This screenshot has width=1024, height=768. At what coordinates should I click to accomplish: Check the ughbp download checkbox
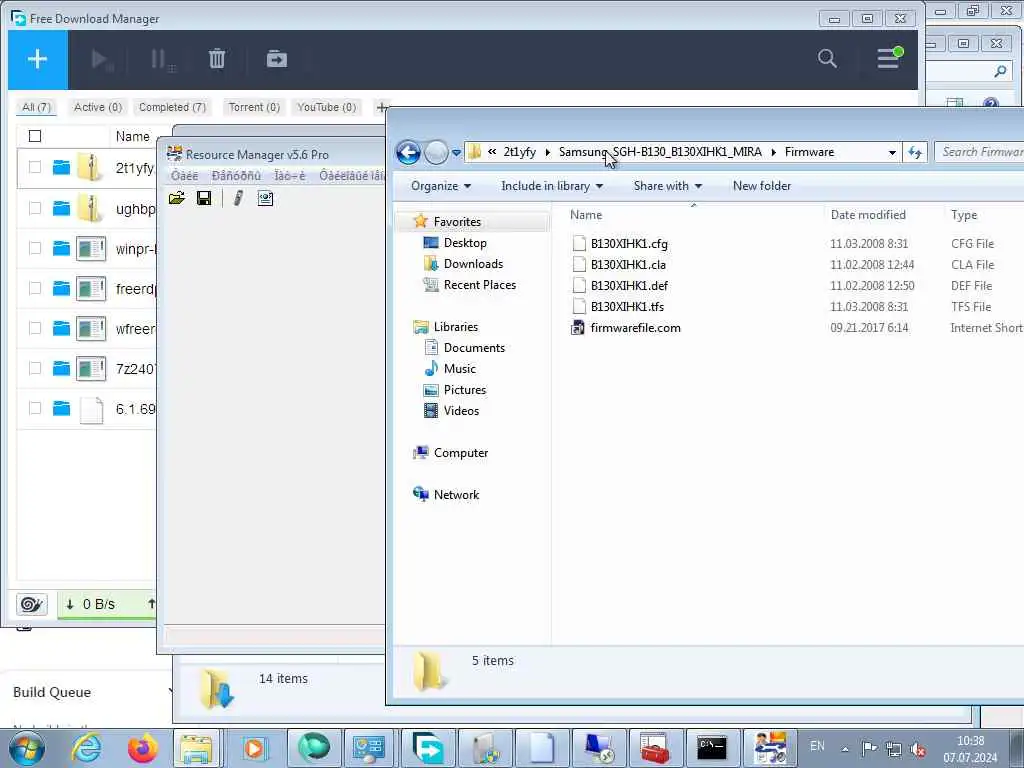point(35,208)
